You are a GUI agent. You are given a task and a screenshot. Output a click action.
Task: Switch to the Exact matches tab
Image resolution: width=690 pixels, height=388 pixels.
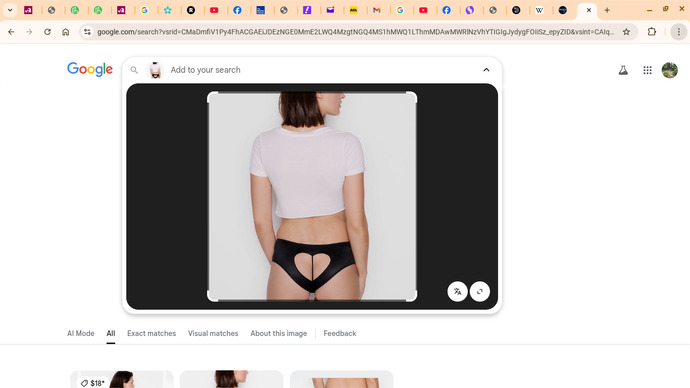click(x=151, y=333)
